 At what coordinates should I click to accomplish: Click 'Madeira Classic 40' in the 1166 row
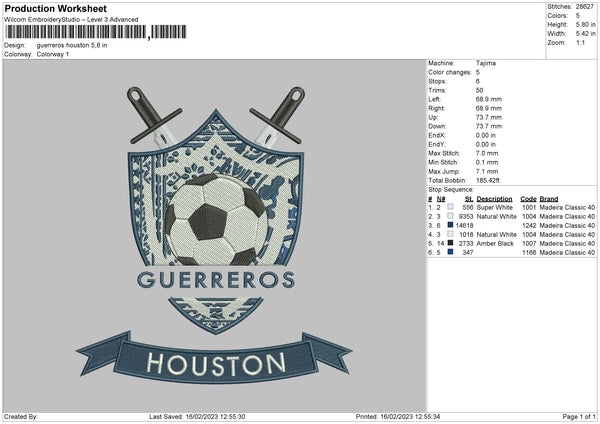(x=567, y=253)
